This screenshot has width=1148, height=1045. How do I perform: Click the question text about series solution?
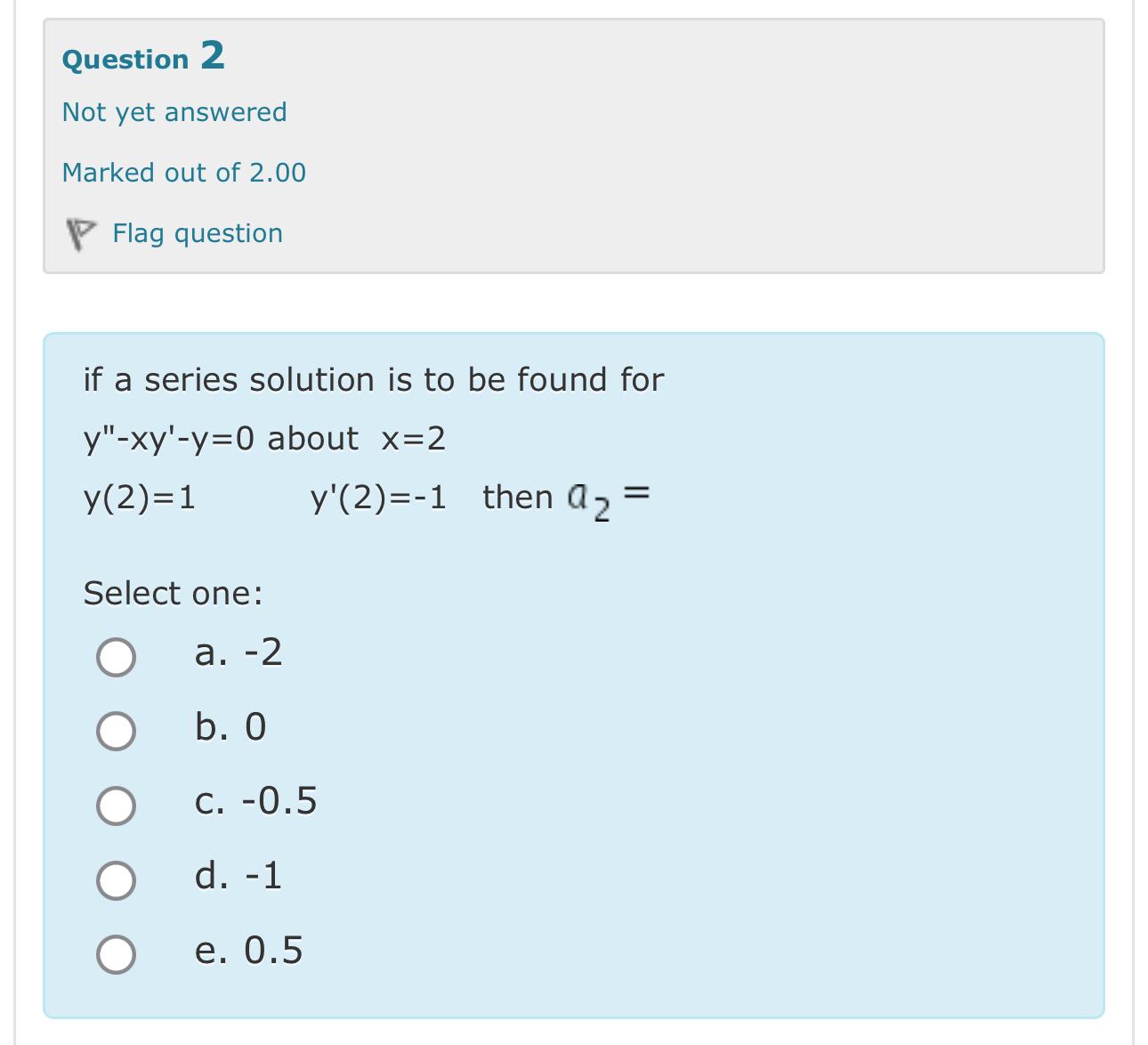point(374,378)
